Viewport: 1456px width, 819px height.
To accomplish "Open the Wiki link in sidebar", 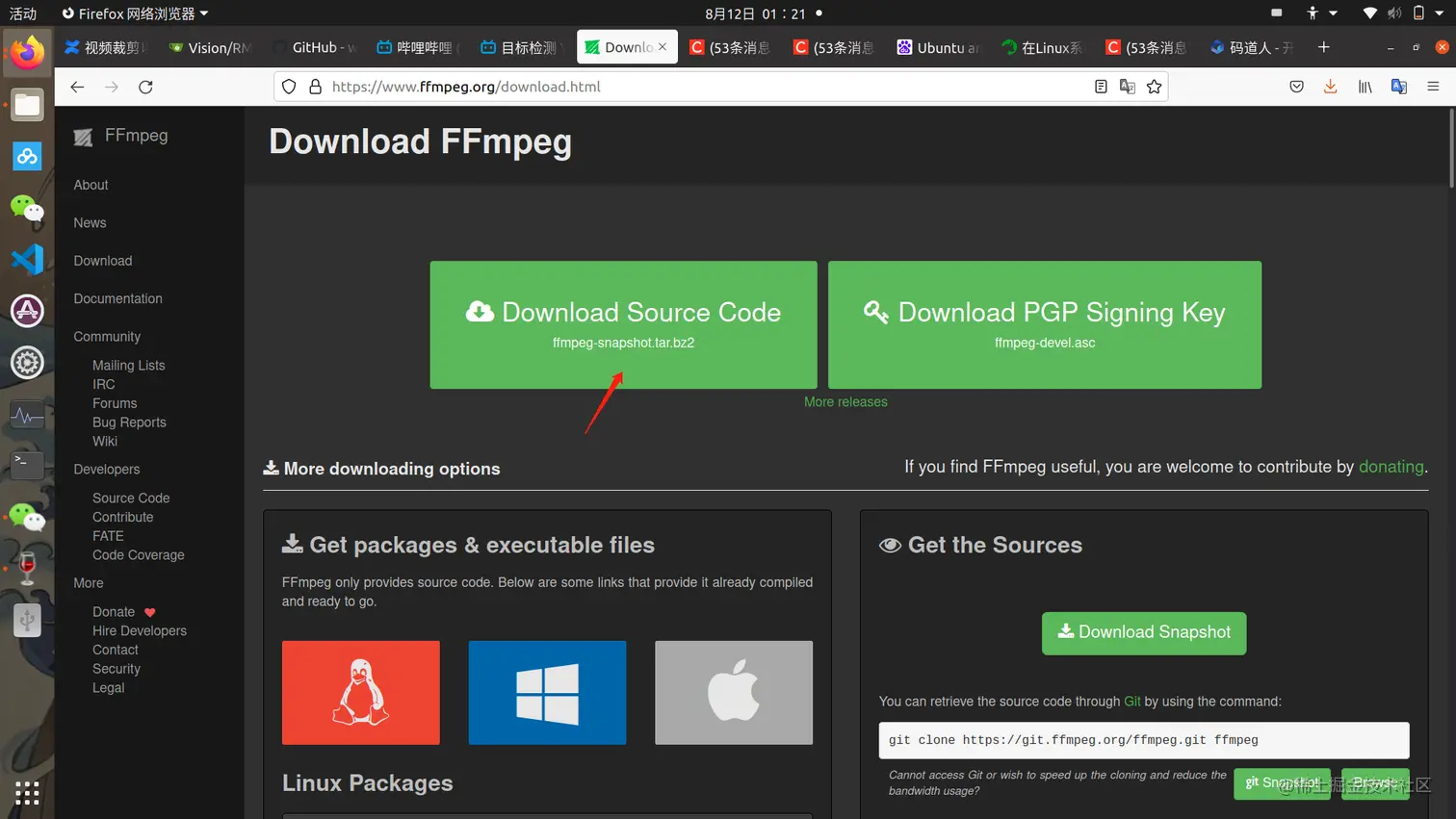I will point(105,442).
